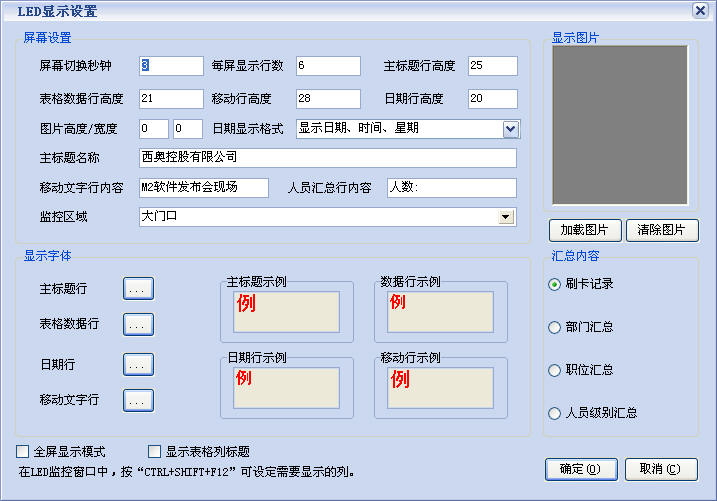Screen dimensions: 717x501
Task: Click the Load Picture button
Action: (x=585, y=230)
